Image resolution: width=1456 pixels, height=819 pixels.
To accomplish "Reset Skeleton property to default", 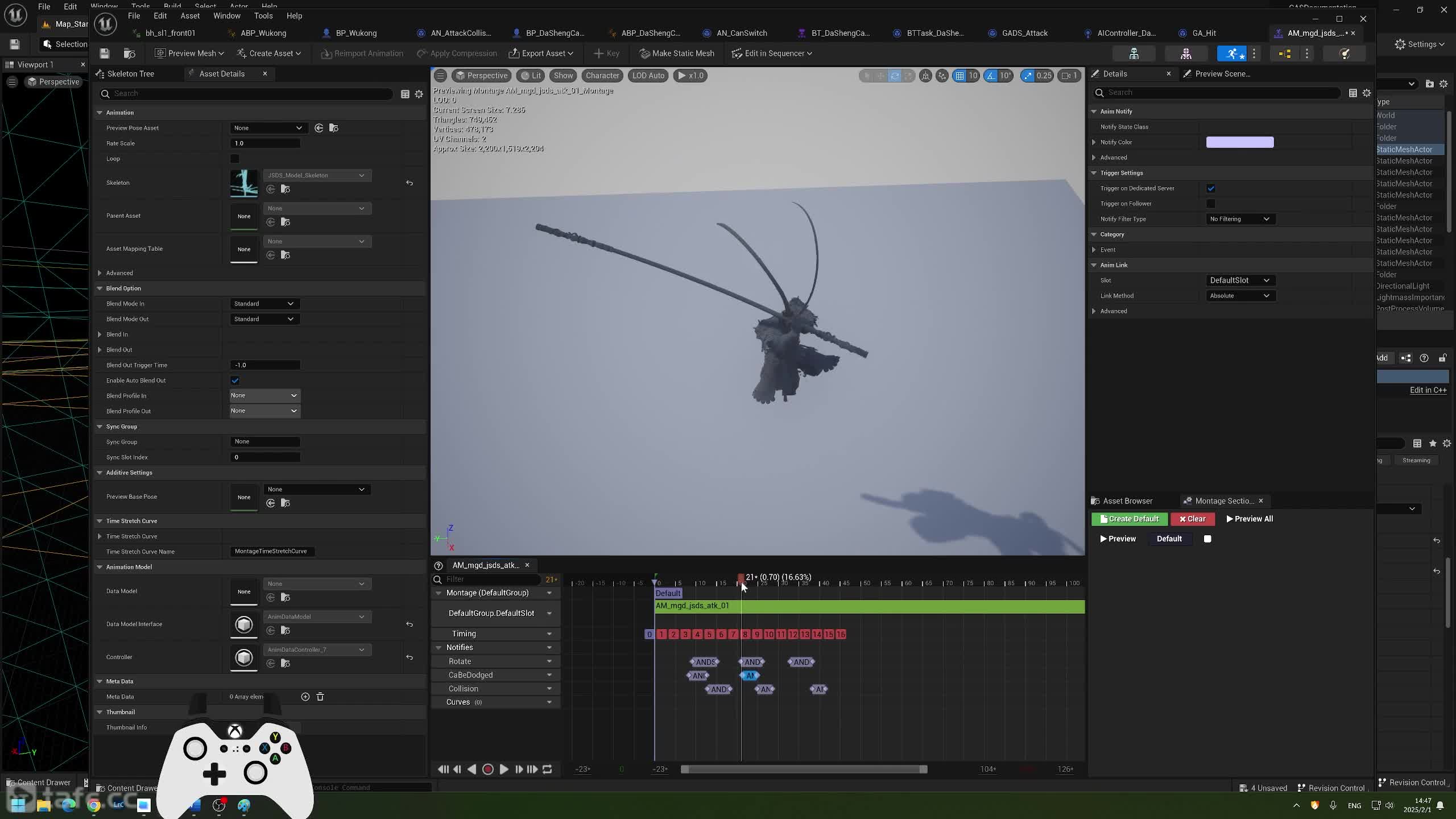I will [x=409, y=183].
